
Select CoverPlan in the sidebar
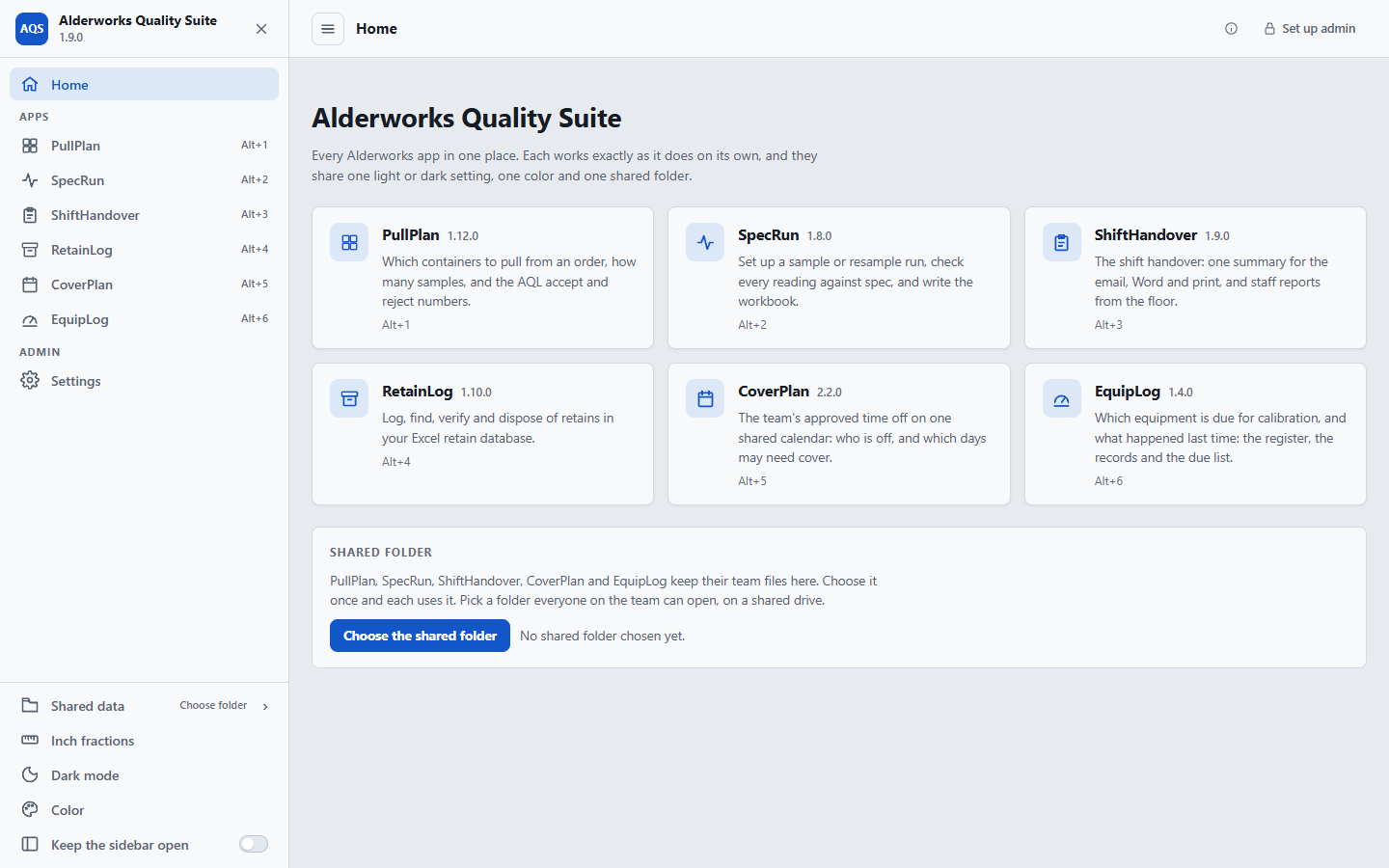click(x=144, y=285)
